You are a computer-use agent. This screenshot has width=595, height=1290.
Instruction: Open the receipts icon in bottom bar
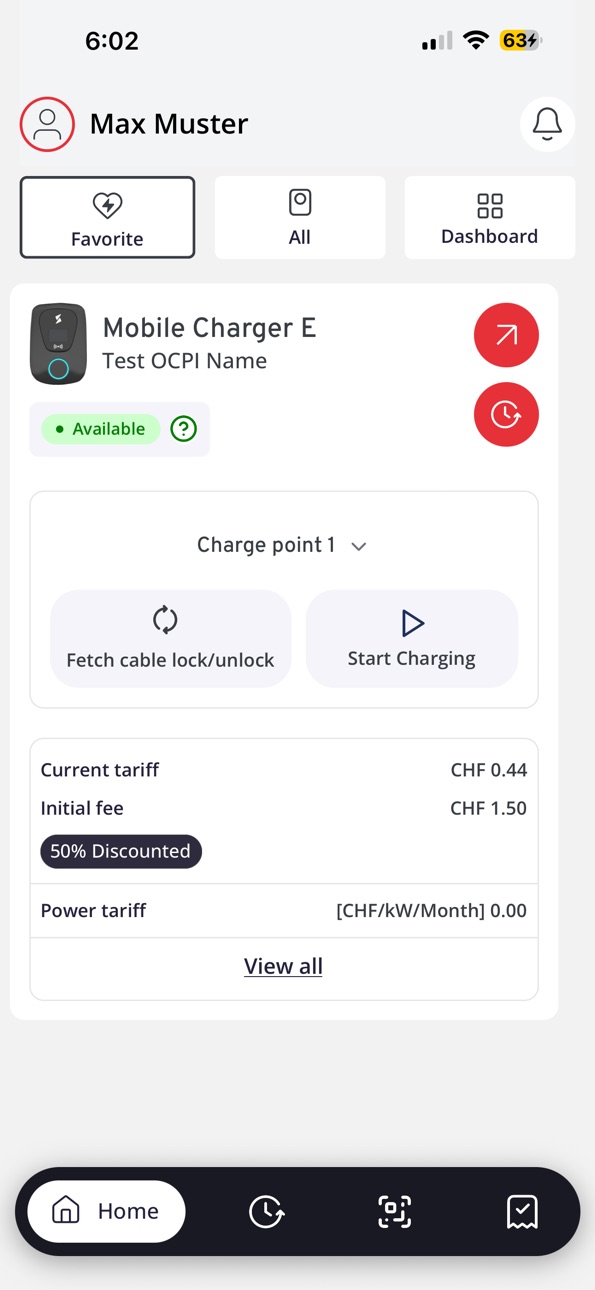522,1212
